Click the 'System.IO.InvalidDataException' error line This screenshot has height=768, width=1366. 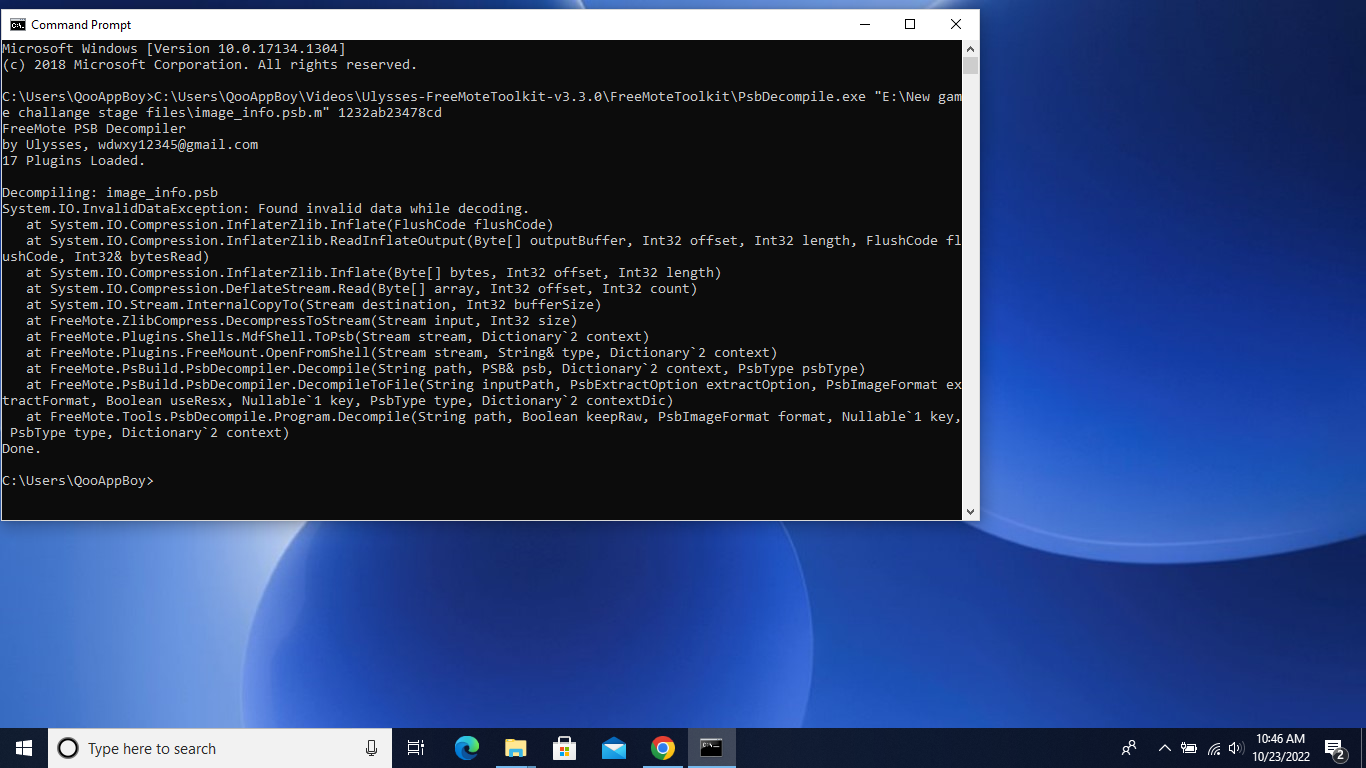(x=266, y=208)
